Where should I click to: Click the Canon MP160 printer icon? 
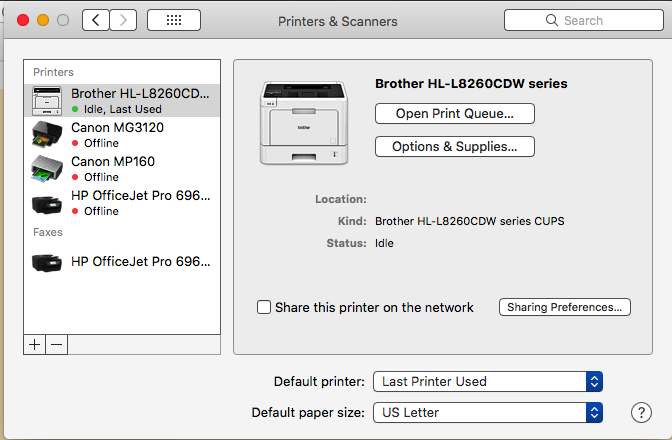pos(47,168)
